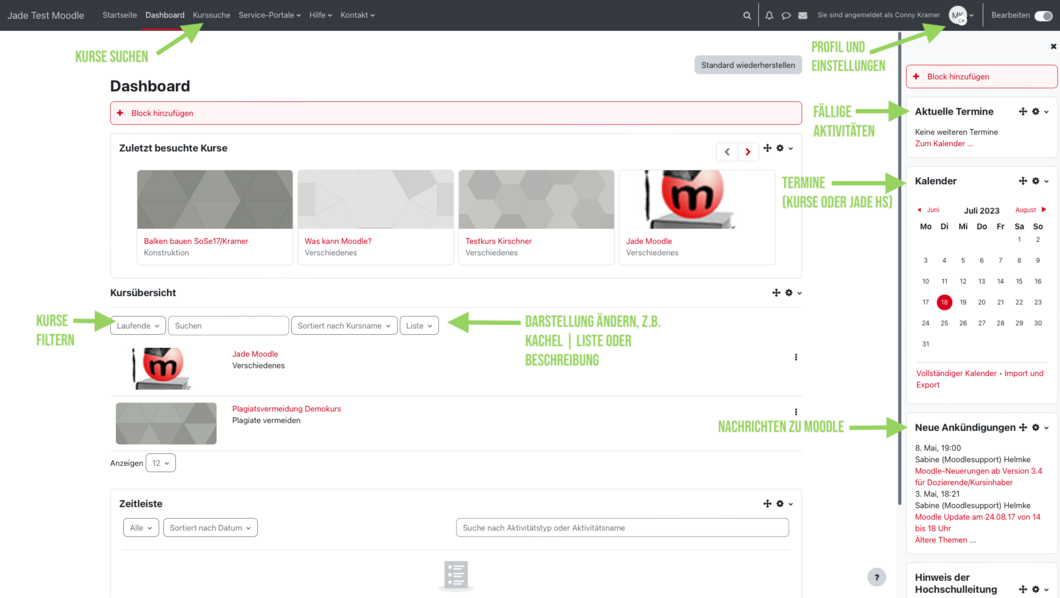Viewport: 1060px width, 598px height.
Task: Select the Dashboard navigation item
Action: click(x=165, y=15)
